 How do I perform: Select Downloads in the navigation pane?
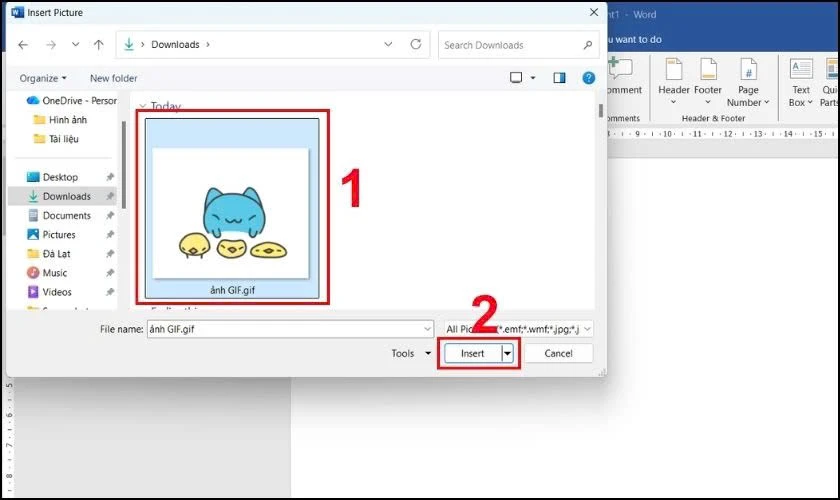click(59, 196)
